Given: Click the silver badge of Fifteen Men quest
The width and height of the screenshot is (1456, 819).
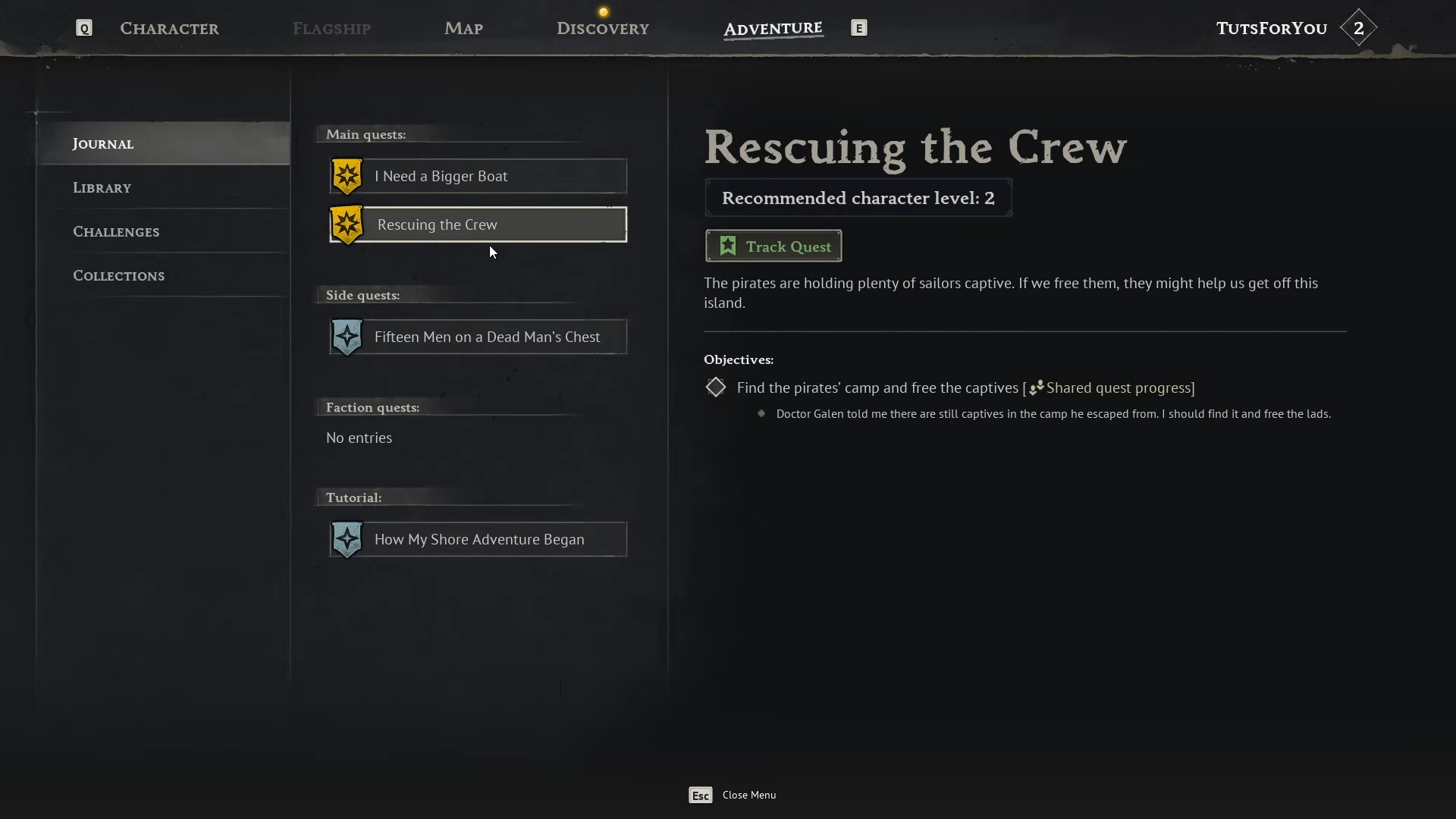Looking at the screenshot, I should tap(347, 337).
